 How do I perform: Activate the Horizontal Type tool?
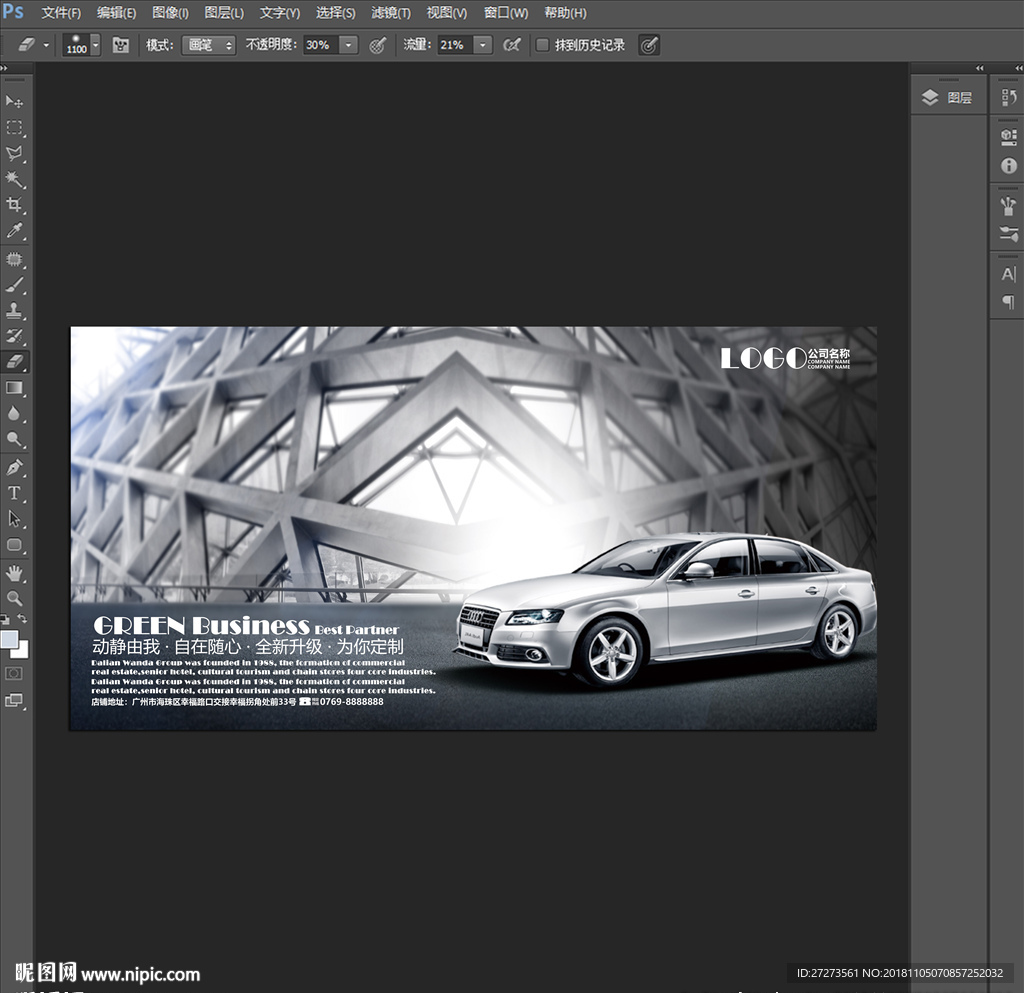pyautogui.click(x=15, y=493)
